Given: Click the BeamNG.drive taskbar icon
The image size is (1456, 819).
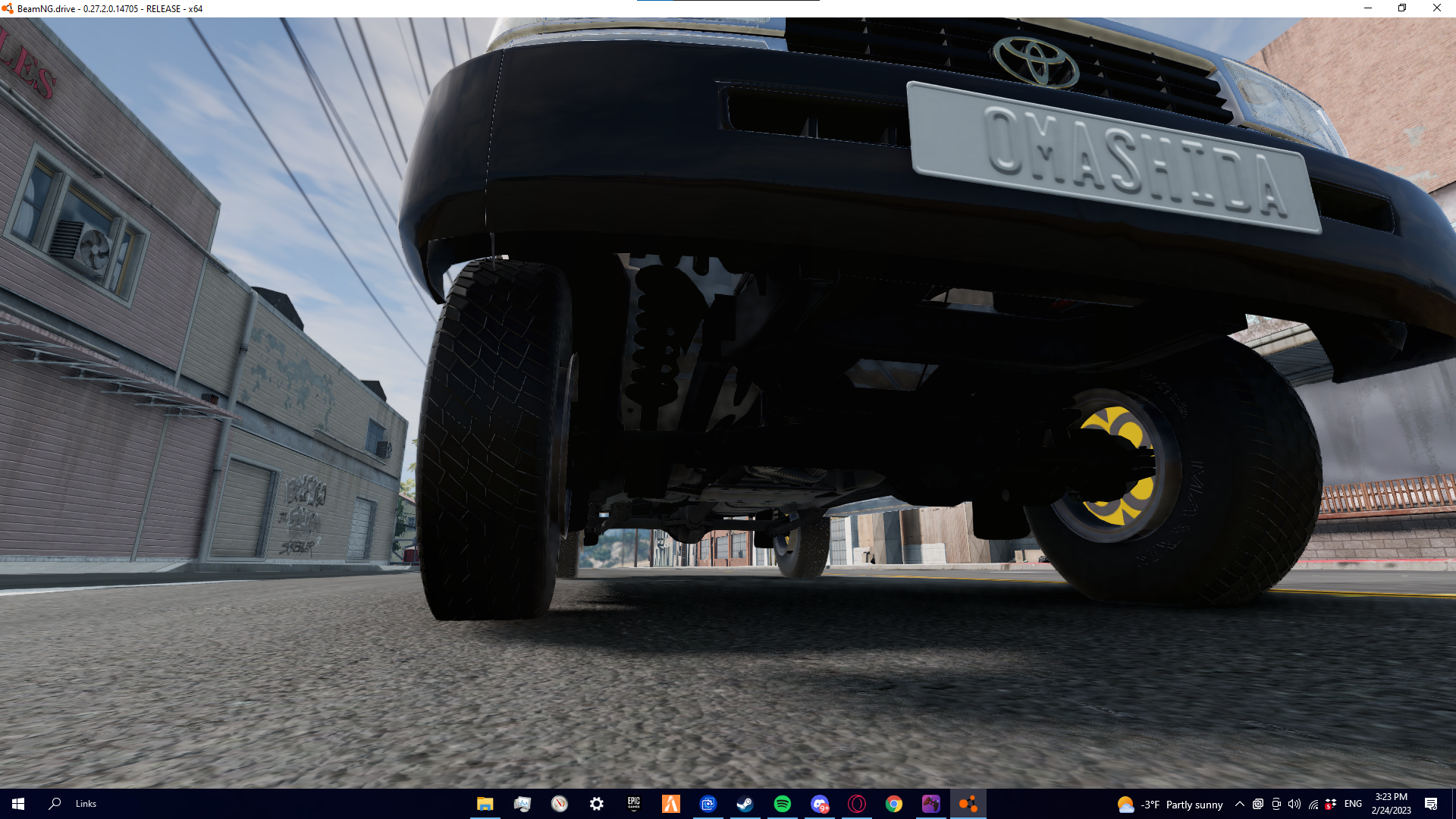Looking at the screenshot, I should 968,804.
